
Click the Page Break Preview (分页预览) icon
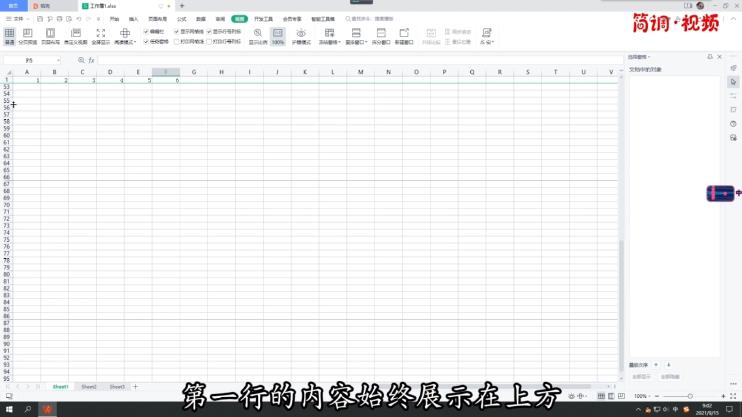[28, 36]
